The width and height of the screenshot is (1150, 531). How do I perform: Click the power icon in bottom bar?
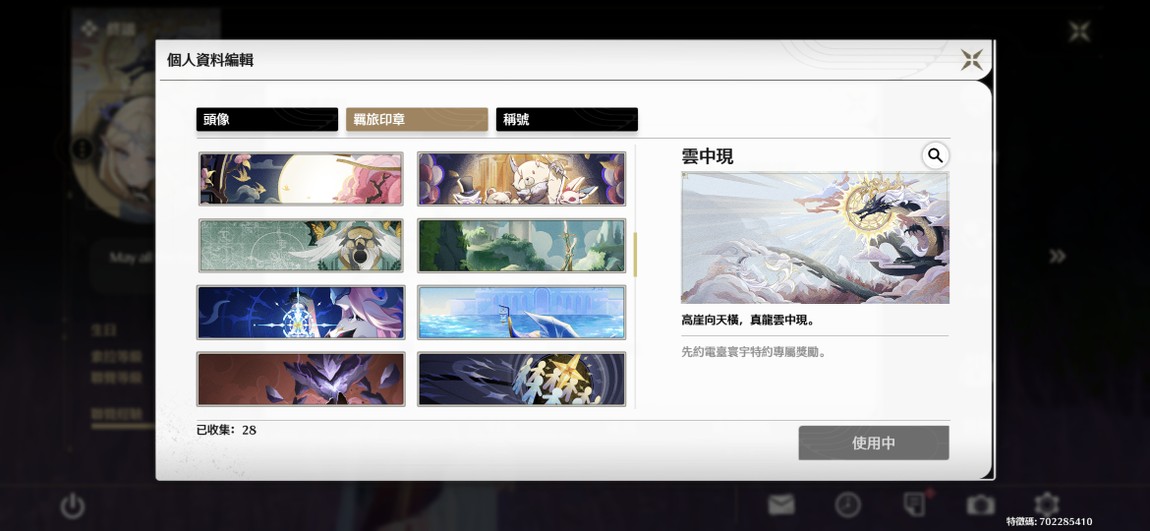73,506
